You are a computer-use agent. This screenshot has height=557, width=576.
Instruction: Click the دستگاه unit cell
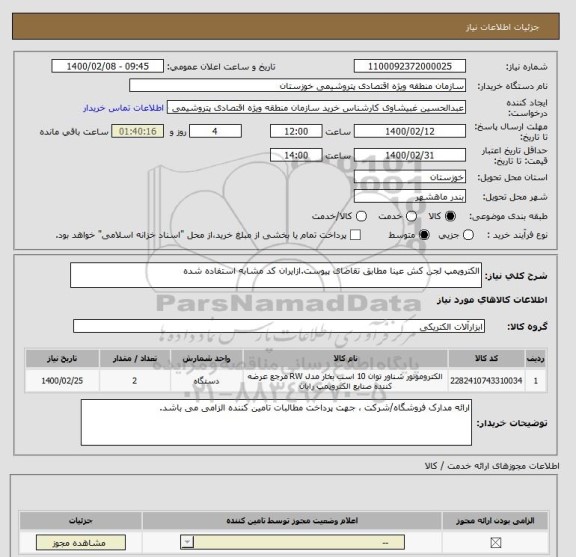[206, 381]
